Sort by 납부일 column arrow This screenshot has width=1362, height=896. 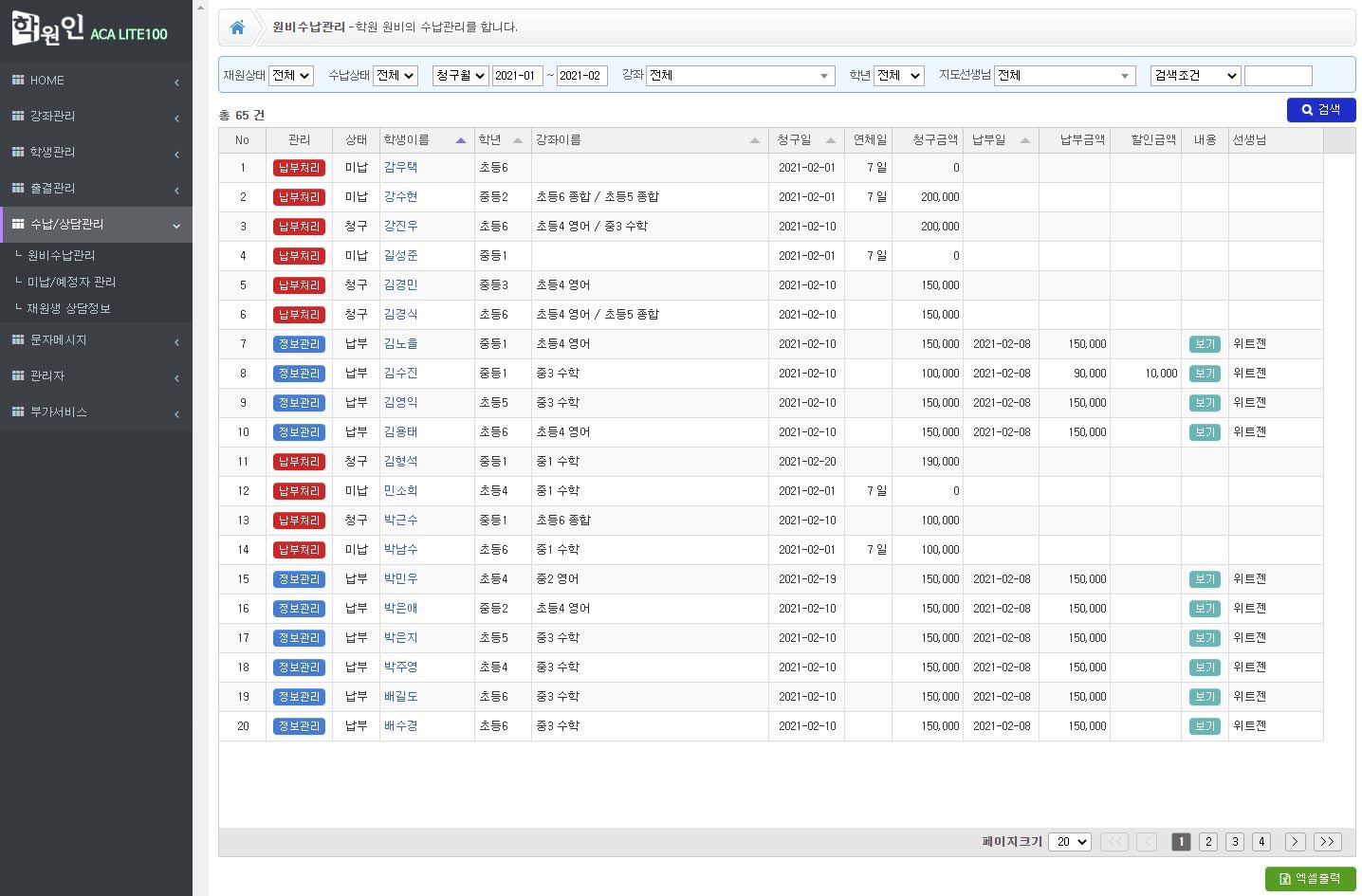[x=1025, y=140]
